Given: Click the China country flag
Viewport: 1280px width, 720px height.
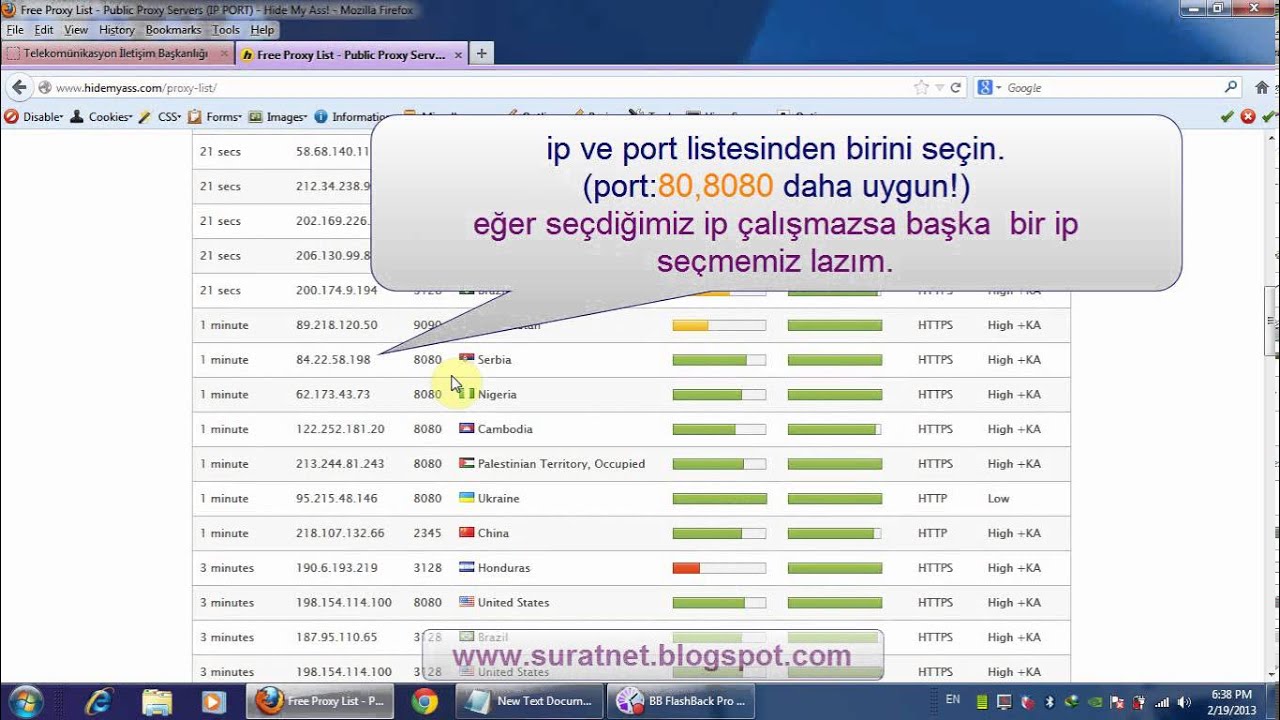Looking at the screenshot, I should [466, 532].
